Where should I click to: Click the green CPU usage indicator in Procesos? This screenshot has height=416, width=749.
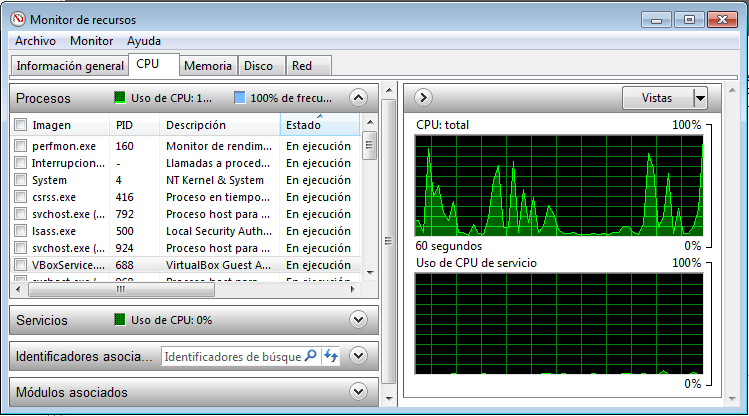(119, 98)
